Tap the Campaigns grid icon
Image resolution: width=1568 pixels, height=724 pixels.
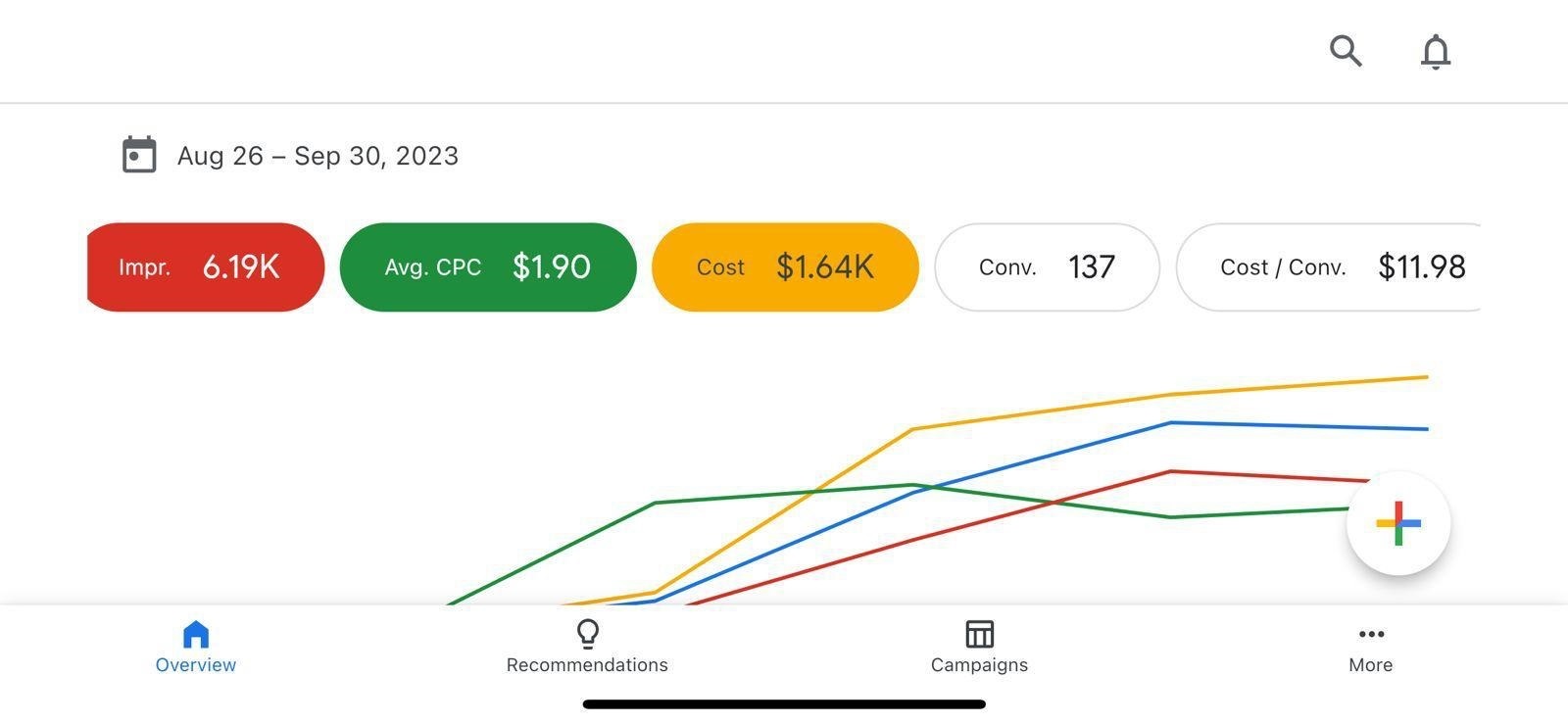point(978,635)
